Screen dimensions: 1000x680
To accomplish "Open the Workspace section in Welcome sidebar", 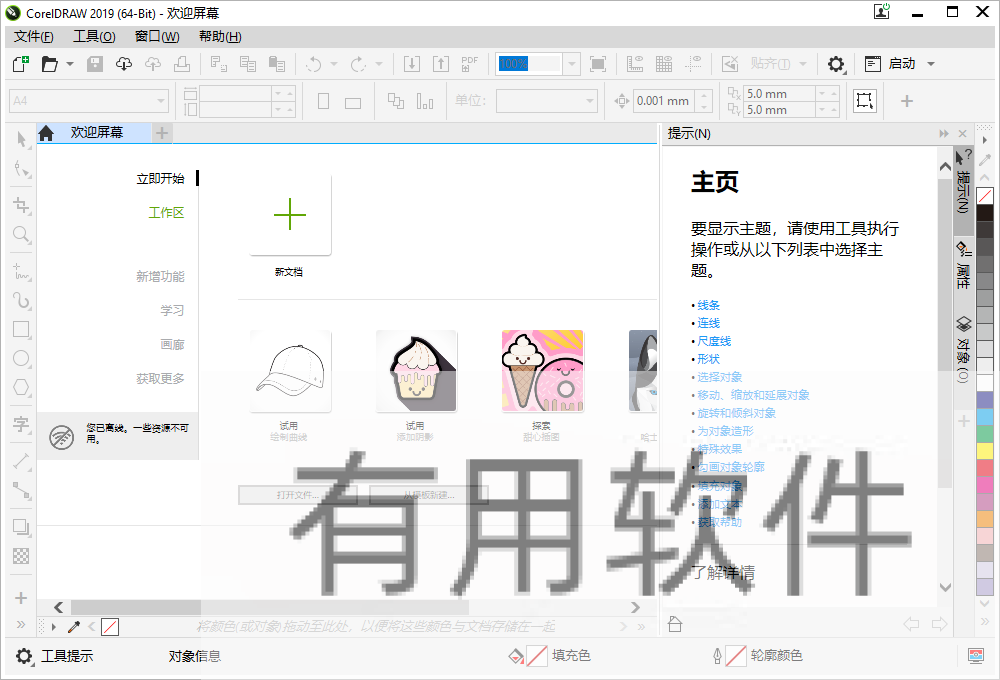I will [x=166, y=212].
